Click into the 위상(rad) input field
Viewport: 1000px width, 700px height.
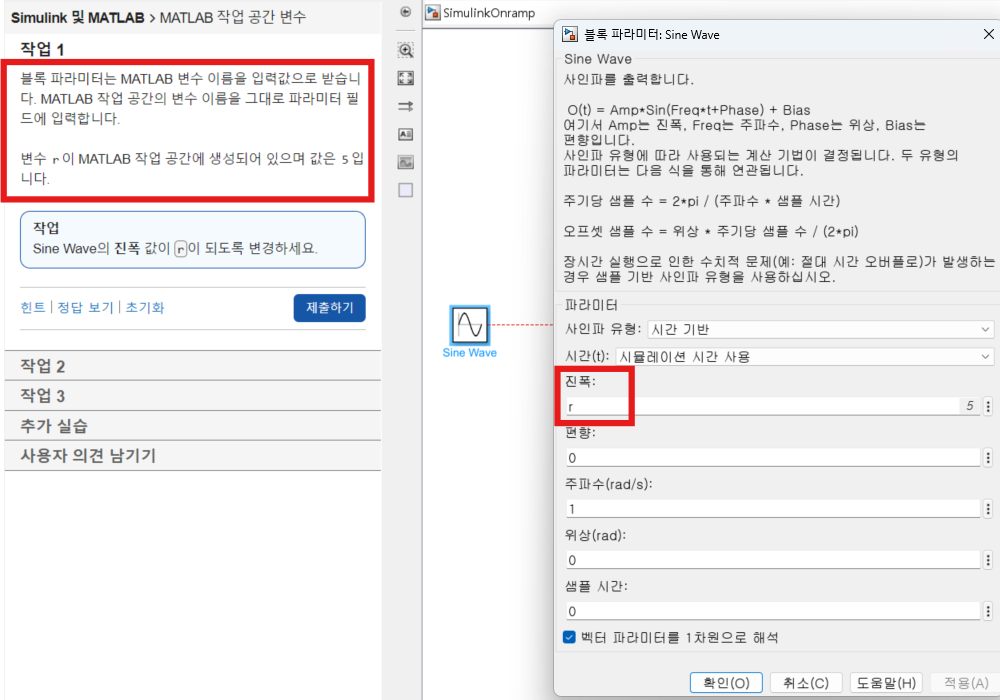pos(773,560)
